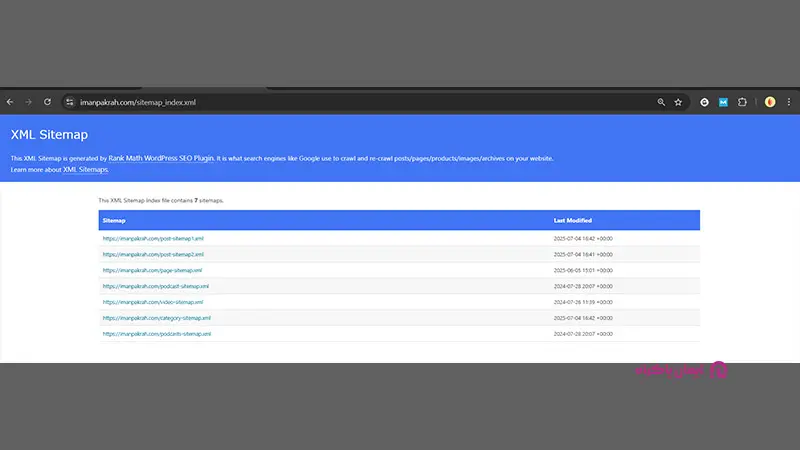This screenshot has height=450, width=800.
Task: Open the Chrome profile avatar
Action: 770,102
